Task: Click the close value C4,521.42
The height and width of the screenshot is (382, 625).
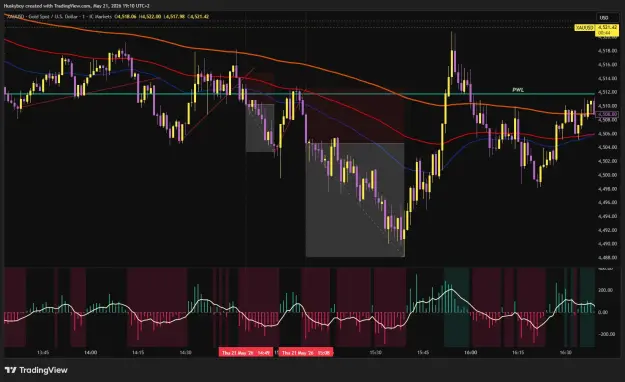Action: pos(199,17)
